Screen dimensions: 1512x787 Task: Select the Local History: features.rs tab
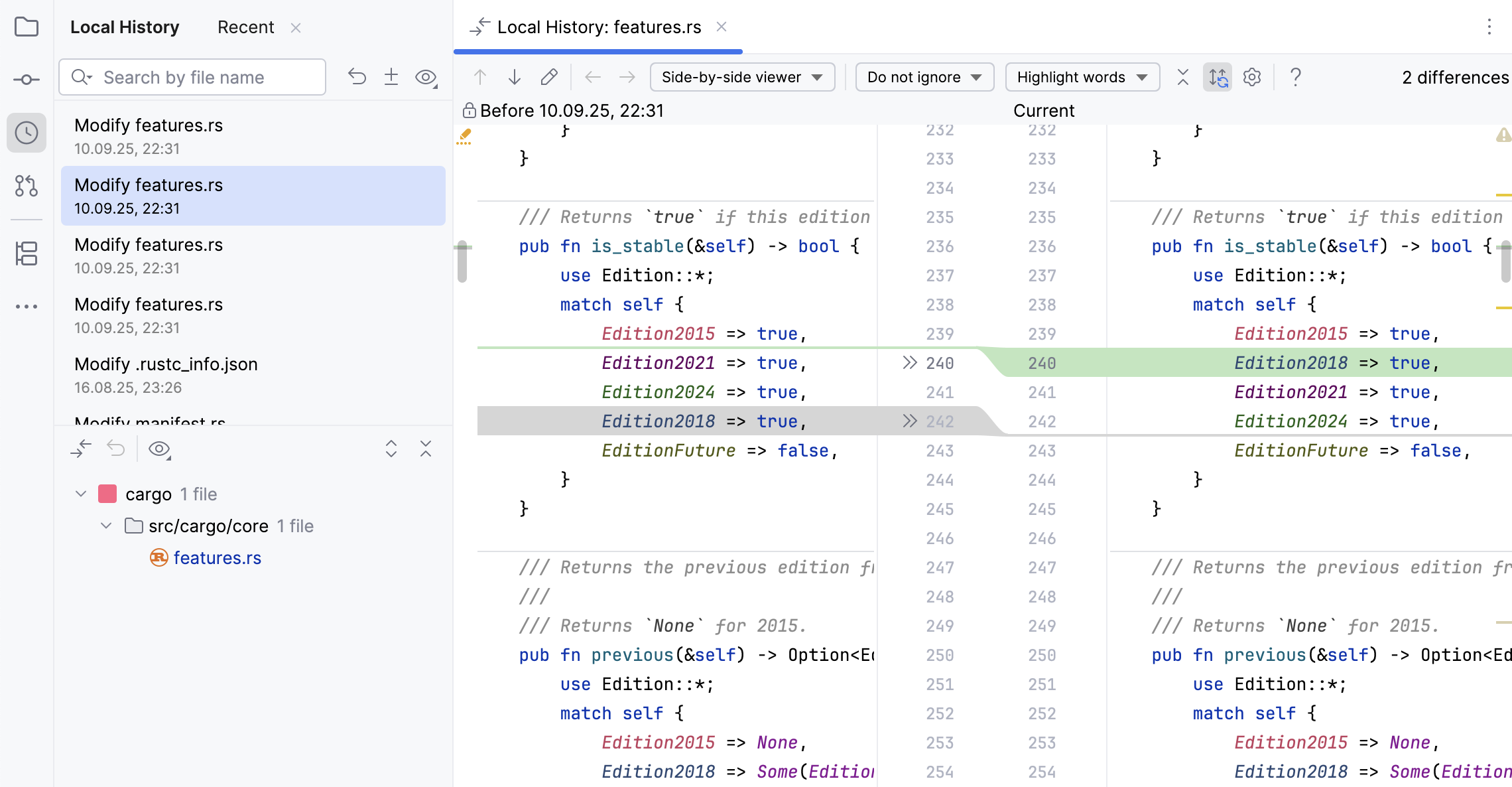(598, 27)
